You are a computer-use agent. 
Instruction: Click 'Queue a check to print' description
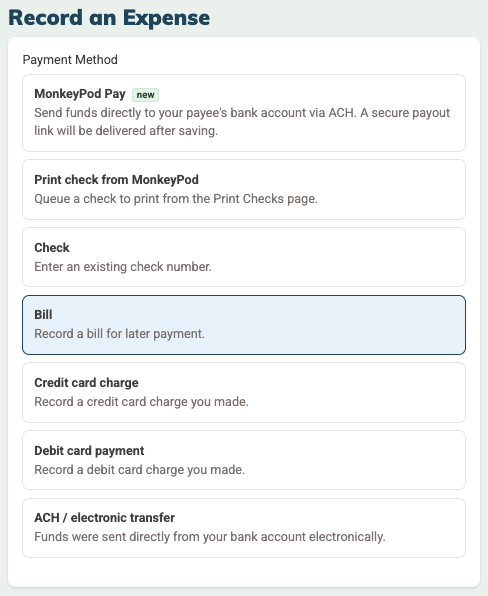[176, 199]
